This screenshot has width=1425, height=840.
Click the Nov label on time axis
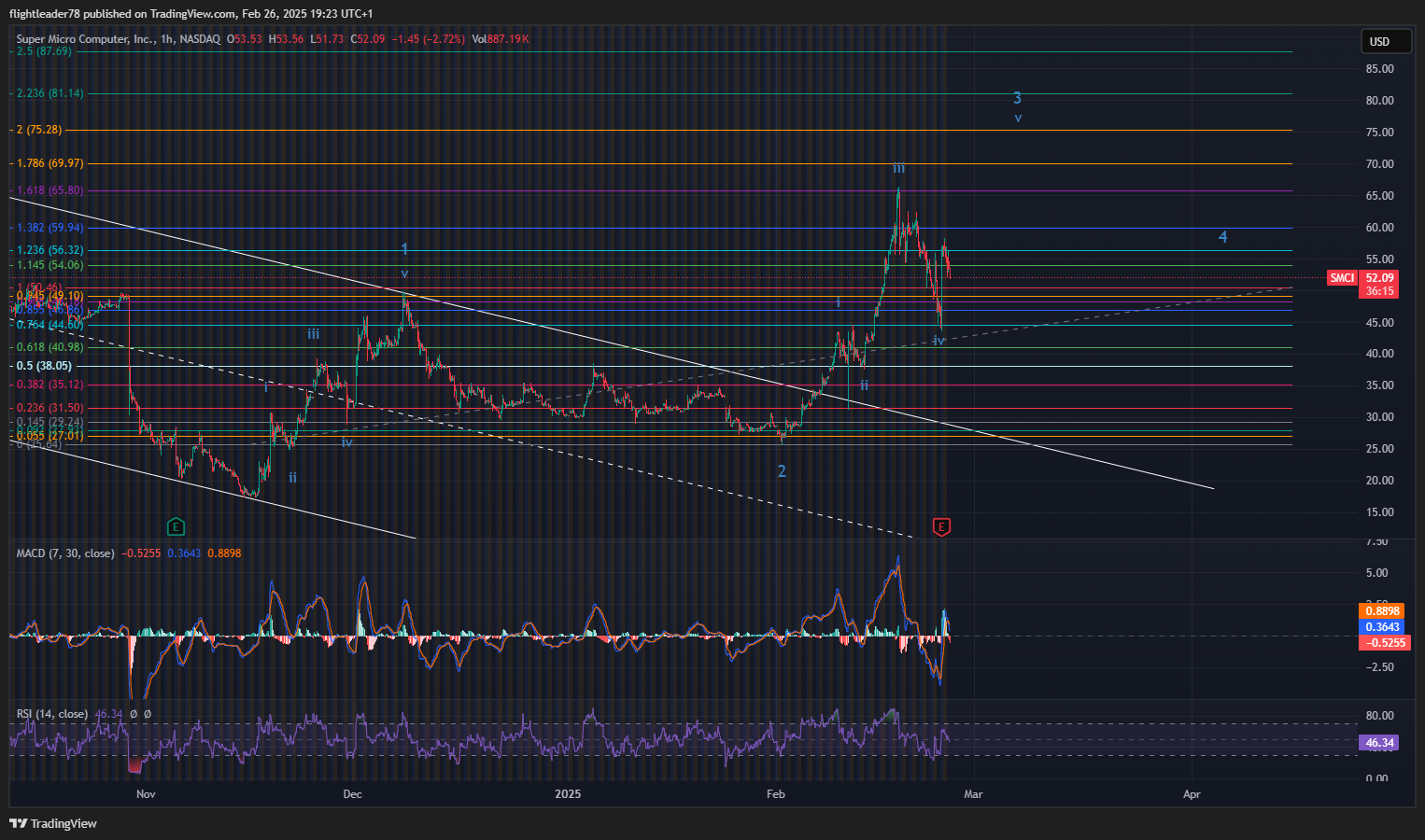tap(145, 794)
